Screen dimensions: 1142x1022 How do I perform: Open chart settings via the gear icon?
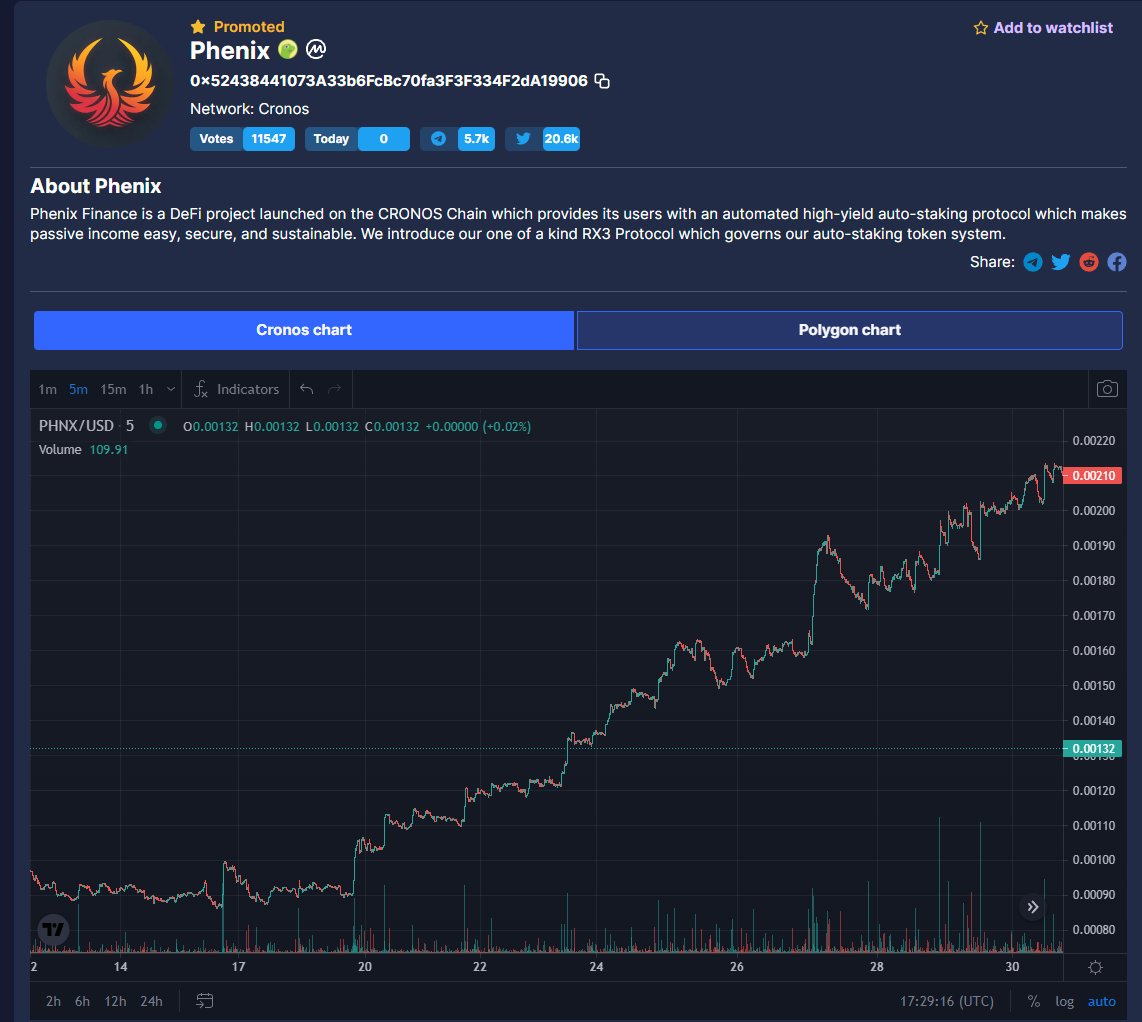[x=1096, y=966]
